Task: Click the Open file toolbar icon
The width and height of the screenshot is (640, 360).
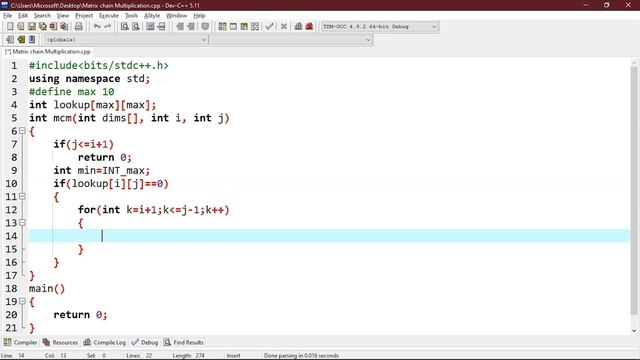Action: [20, 27]
